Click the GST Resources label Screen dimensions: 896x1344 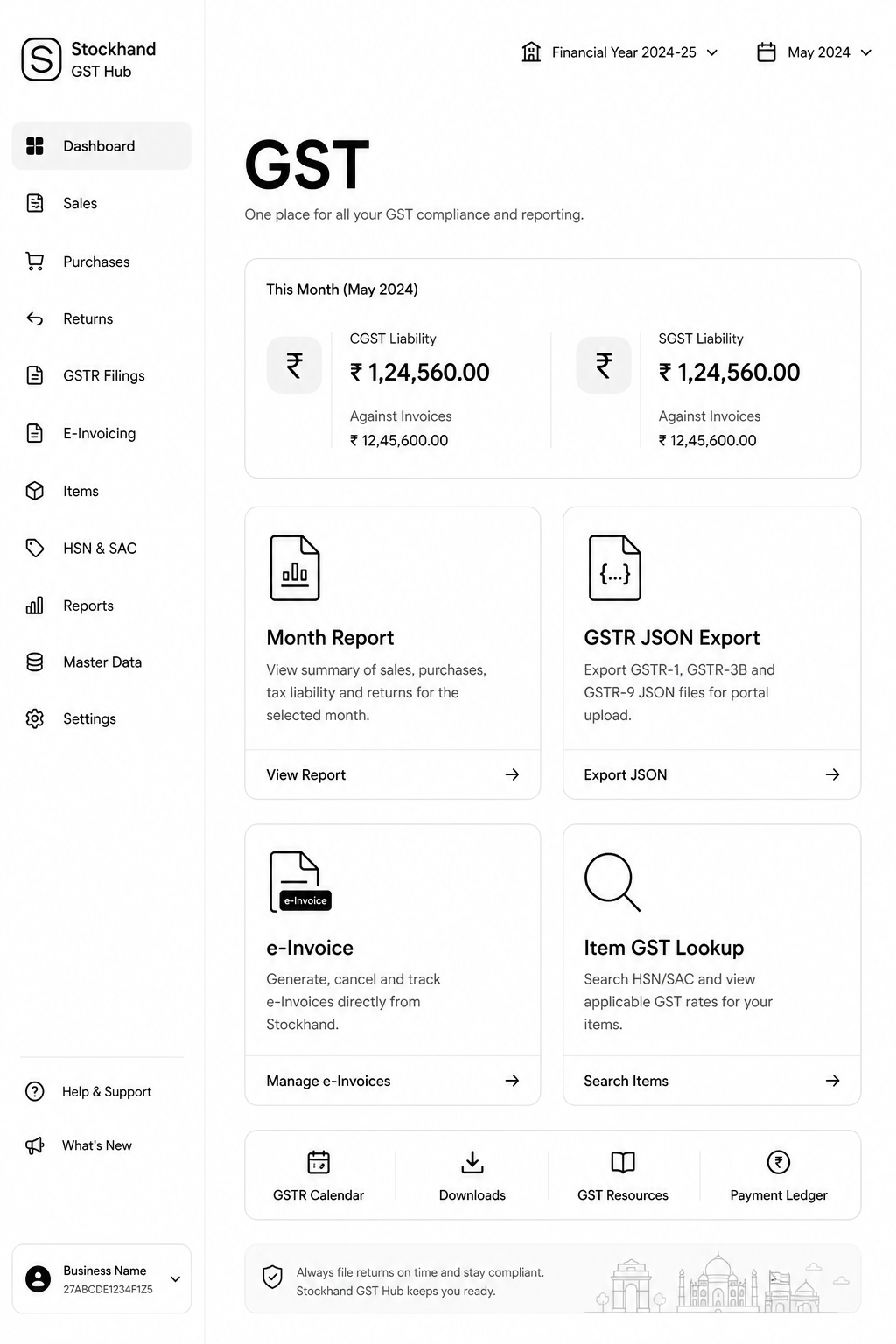click(623, 1195)
